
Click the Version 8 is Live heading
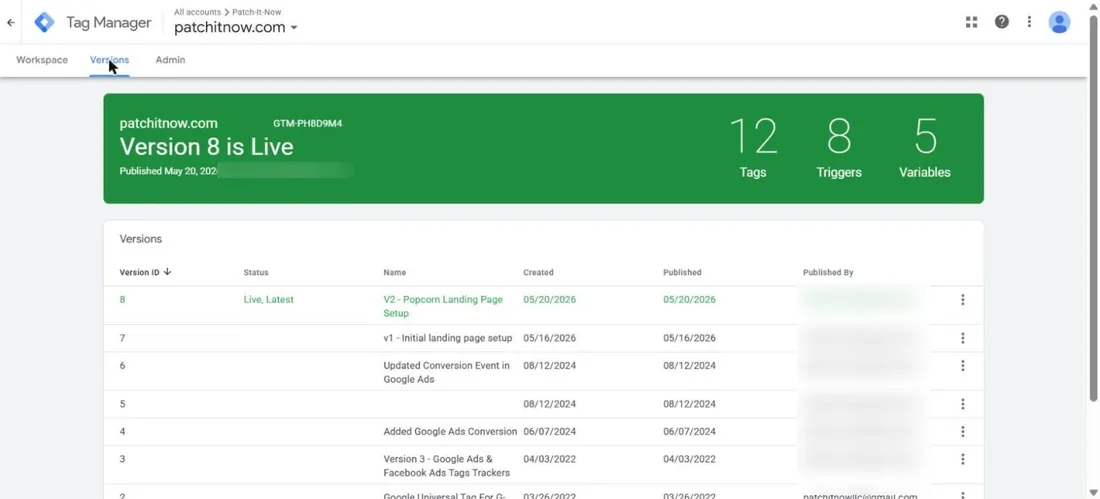point(206,147)
